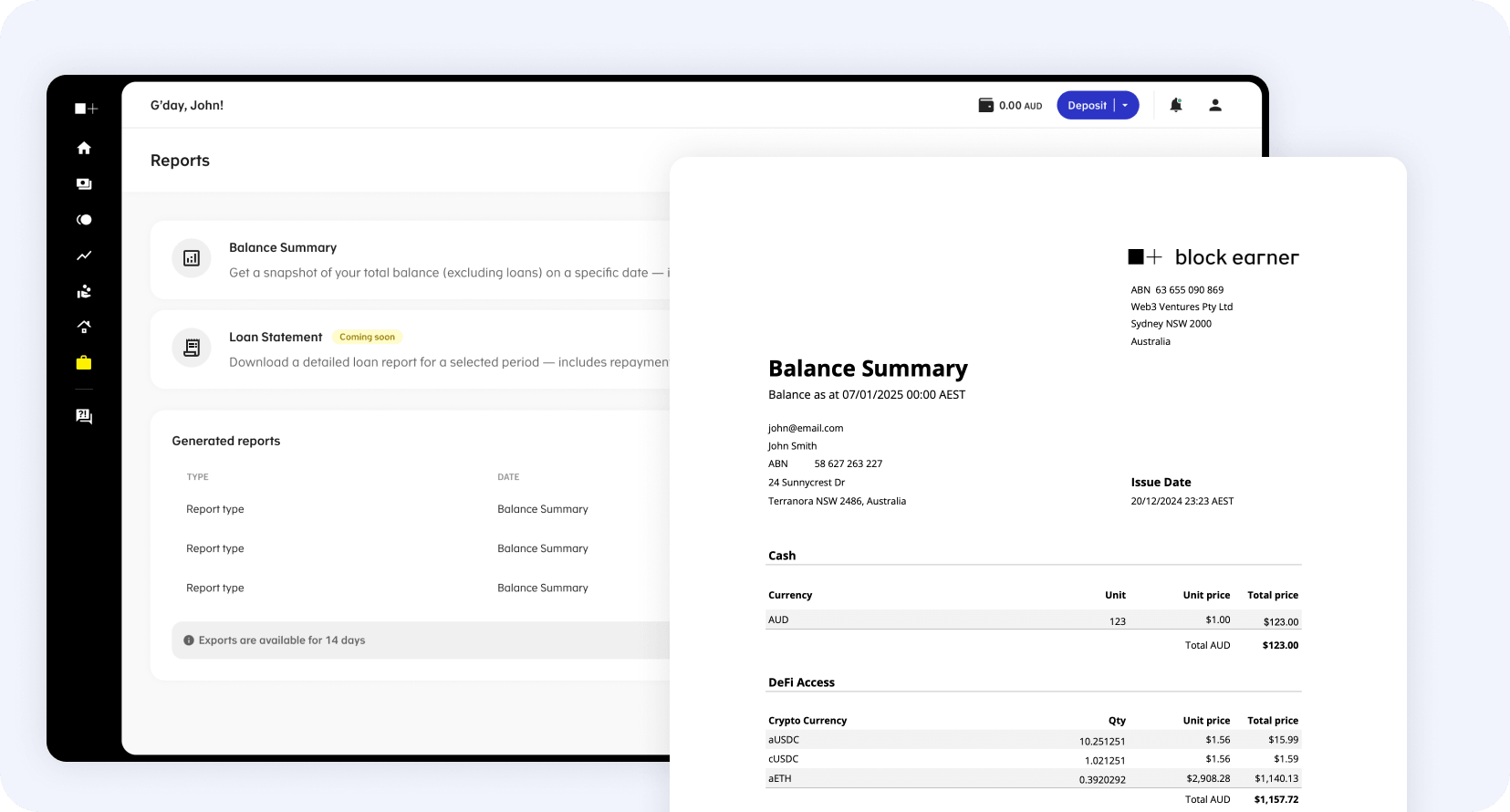
Task: Click the Coming soon badge
Action: [367, 337]
